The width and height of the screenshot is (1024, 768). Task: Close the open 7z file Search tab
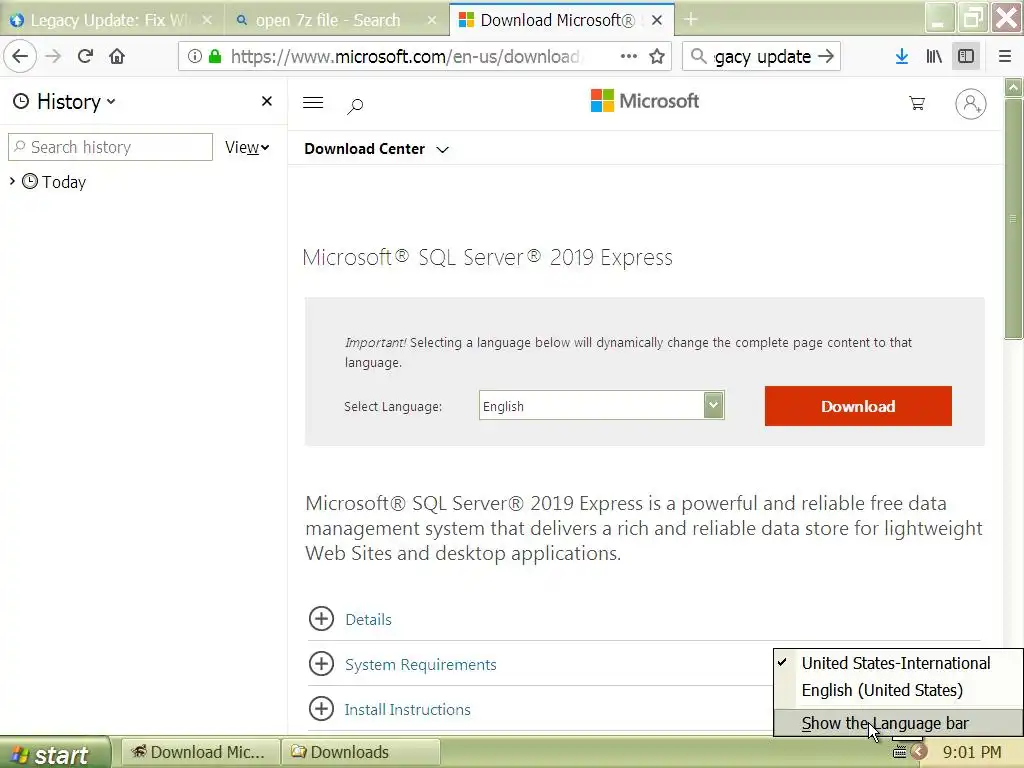(432, 20)
